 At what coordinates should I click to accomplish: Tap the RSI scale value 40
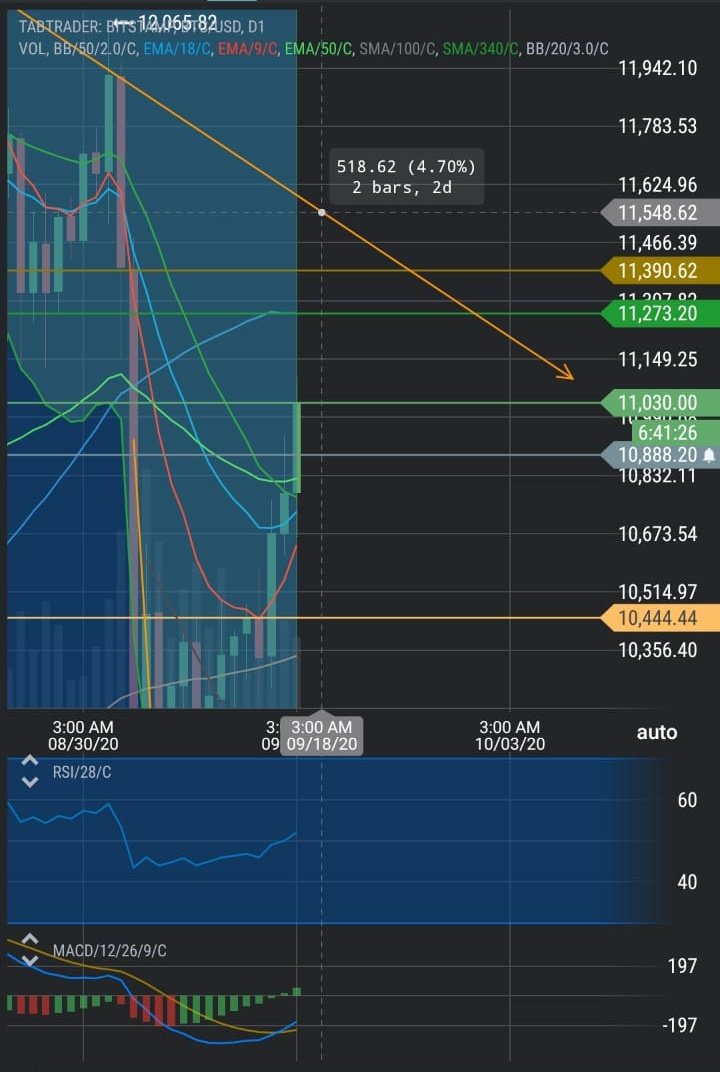(687, 882)
